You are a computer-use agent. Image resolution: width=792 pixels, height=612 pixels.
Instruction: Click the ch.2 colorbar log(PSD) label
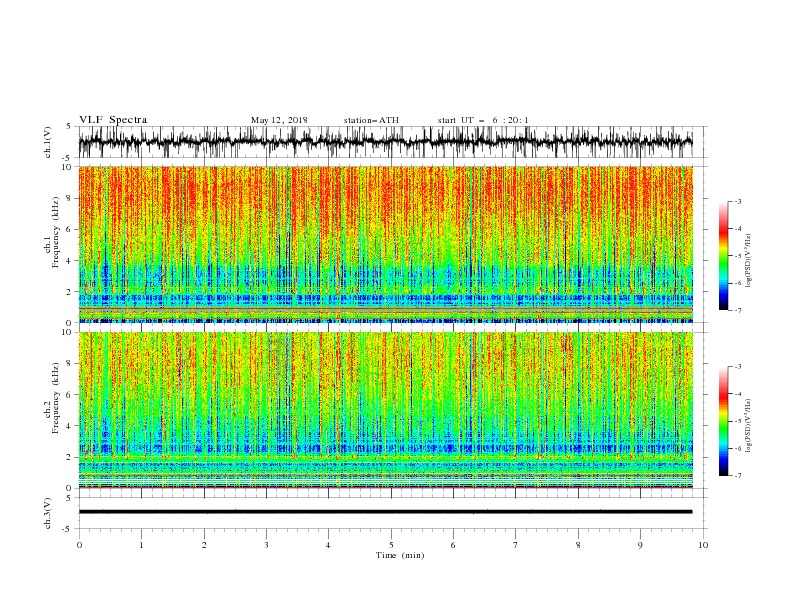748,426
